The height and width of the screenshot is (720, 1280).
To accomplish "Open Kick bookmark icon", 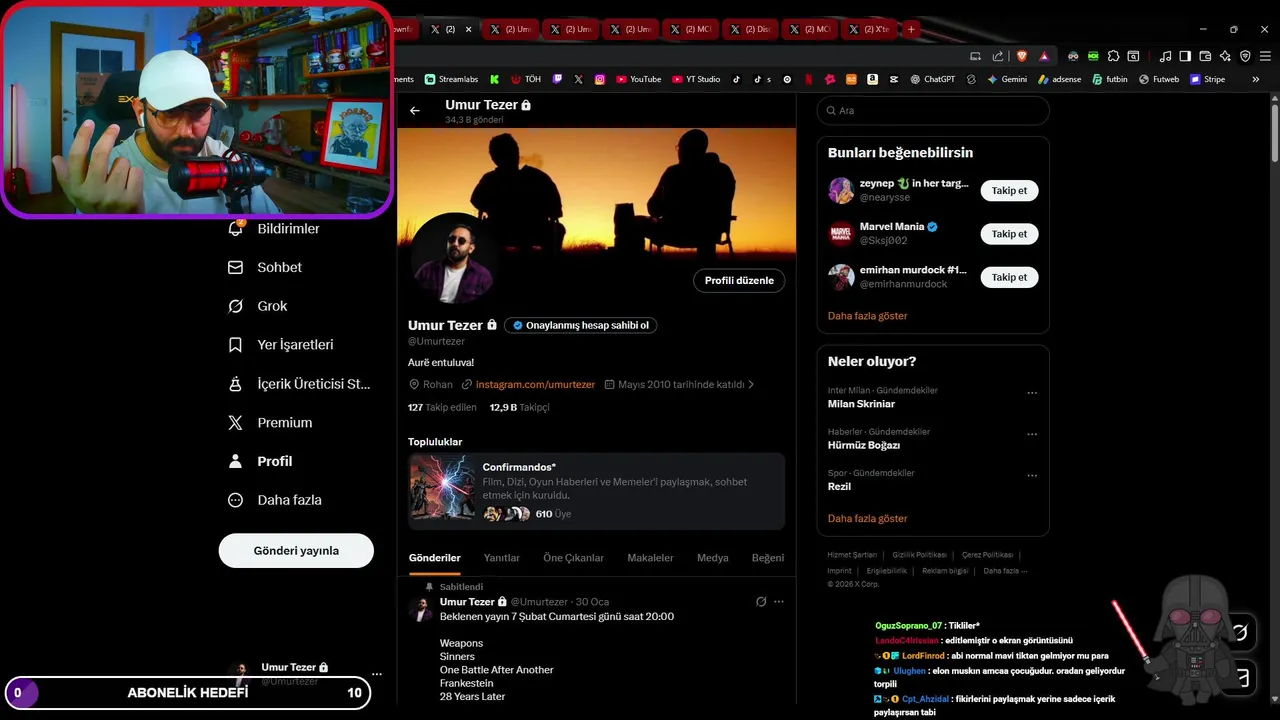I will click(494, 79).
